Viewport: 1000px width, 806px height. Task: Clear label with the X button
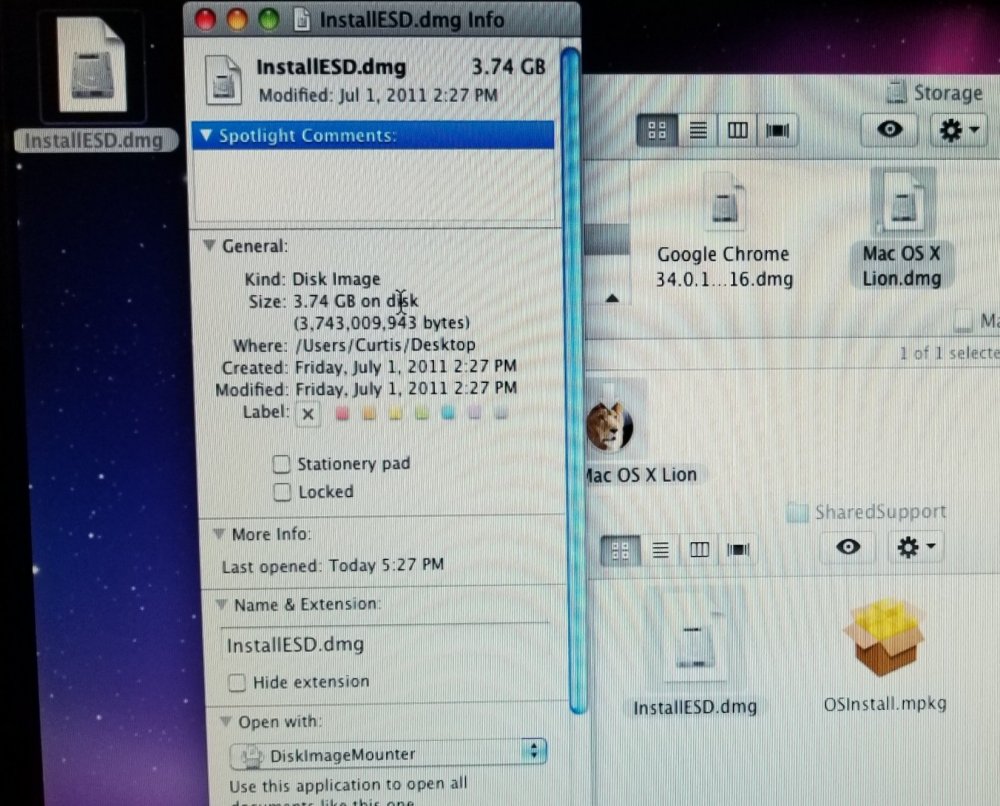(x=308, y=414)
